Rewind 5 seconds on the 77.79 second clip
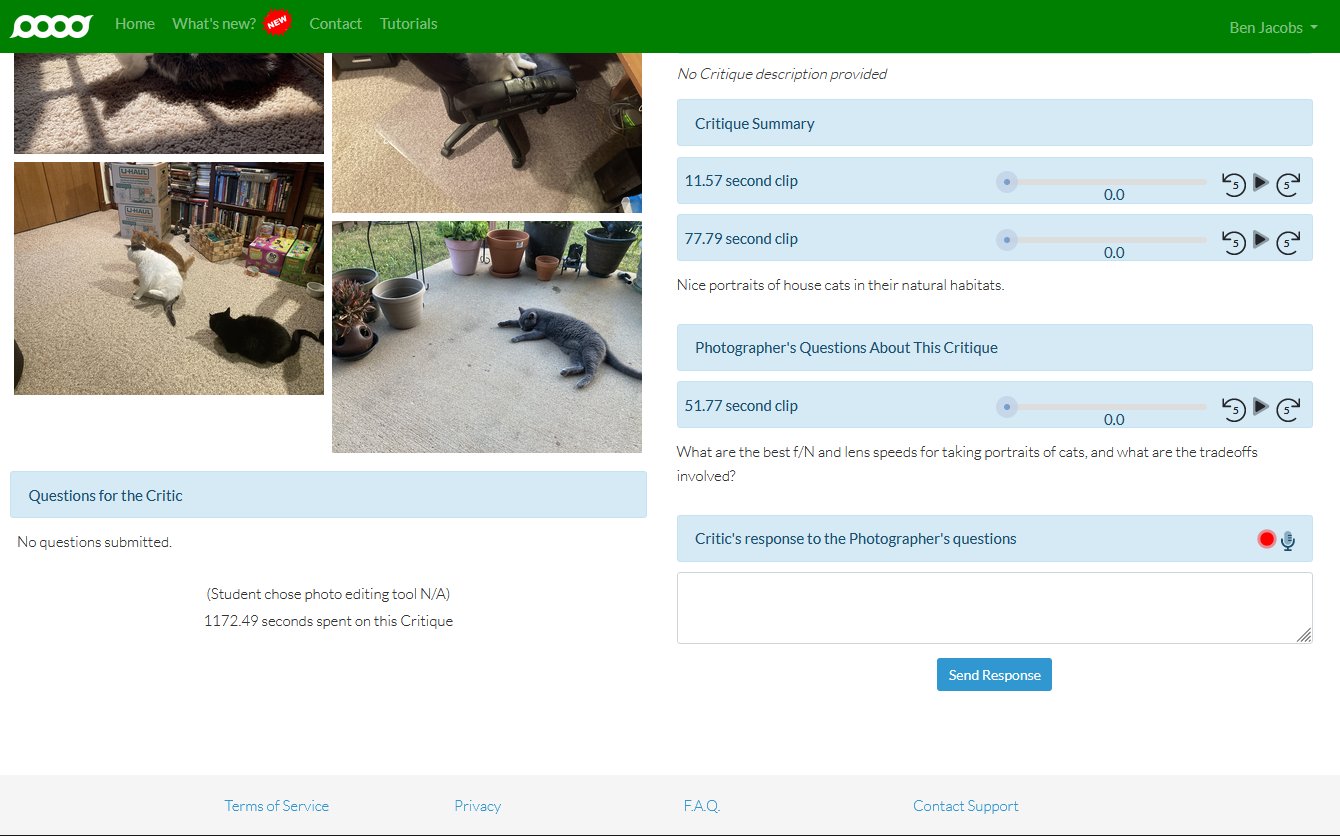Viewport: 1340px width, 836px height. pos(1234,241)
